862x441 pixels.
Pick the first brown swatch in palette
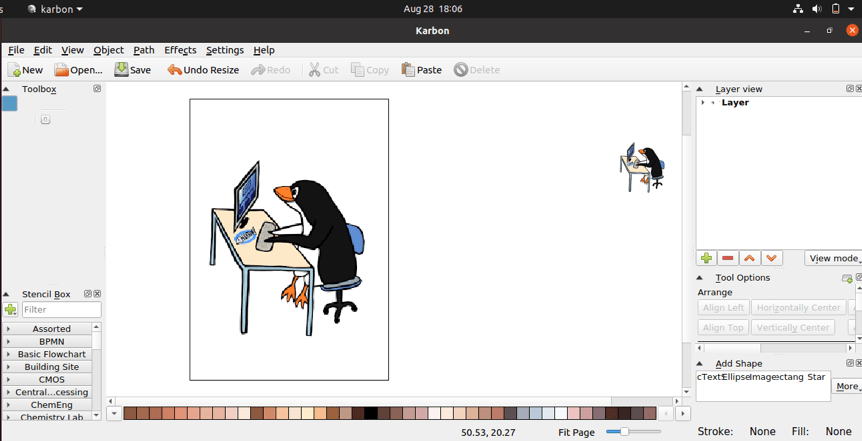[130, 413]
